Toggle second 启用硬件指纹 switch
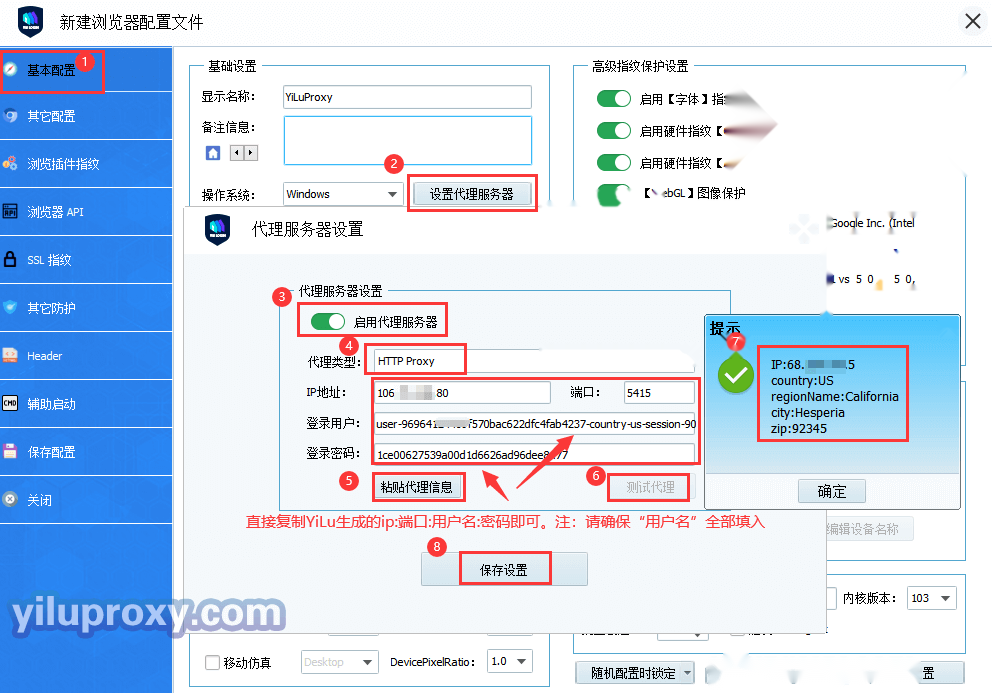 (614, 163)
